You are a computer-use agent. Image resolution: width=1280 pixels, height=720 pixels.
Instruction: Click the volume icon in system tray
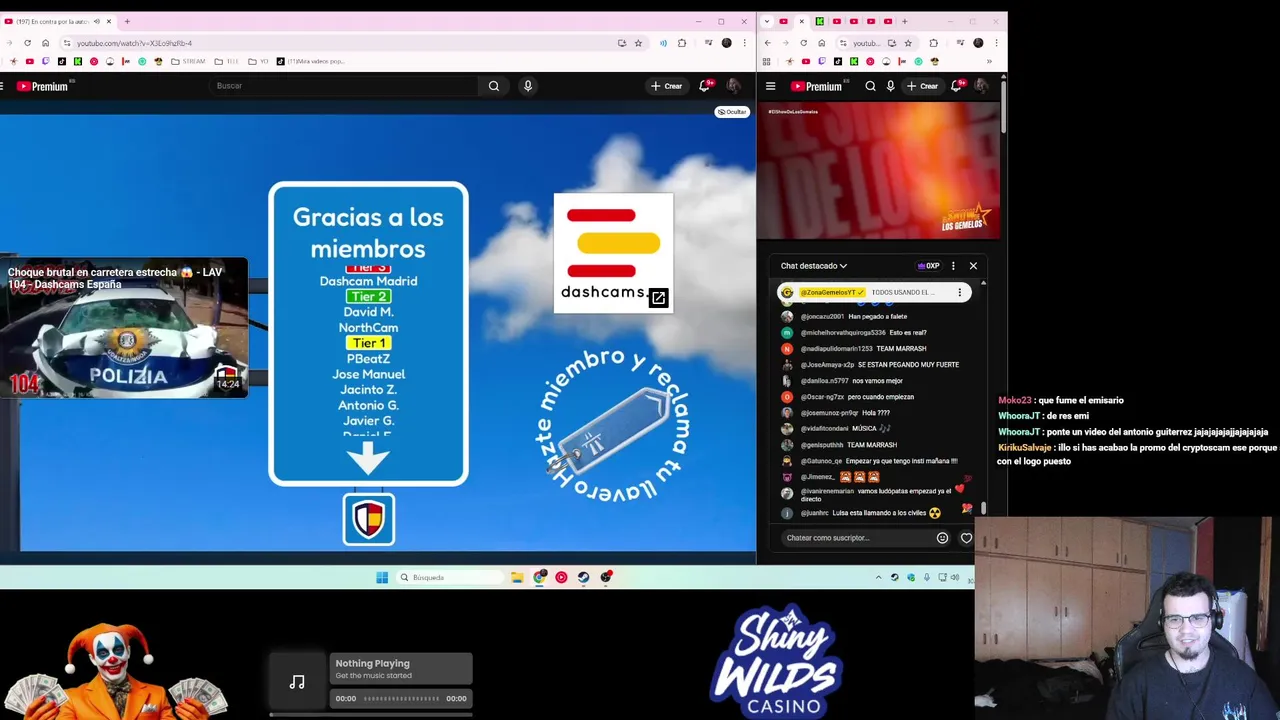955,577
